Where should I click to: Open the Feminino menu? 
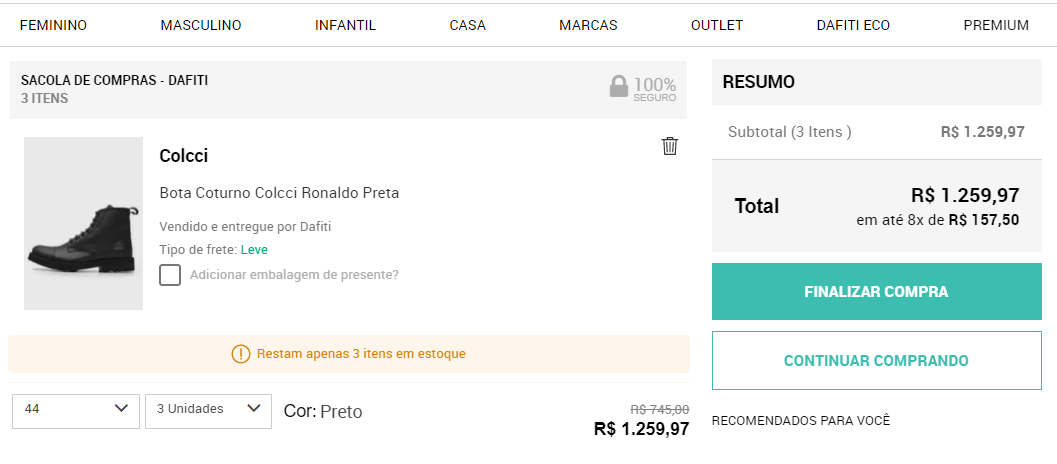[x=53, y=25]
